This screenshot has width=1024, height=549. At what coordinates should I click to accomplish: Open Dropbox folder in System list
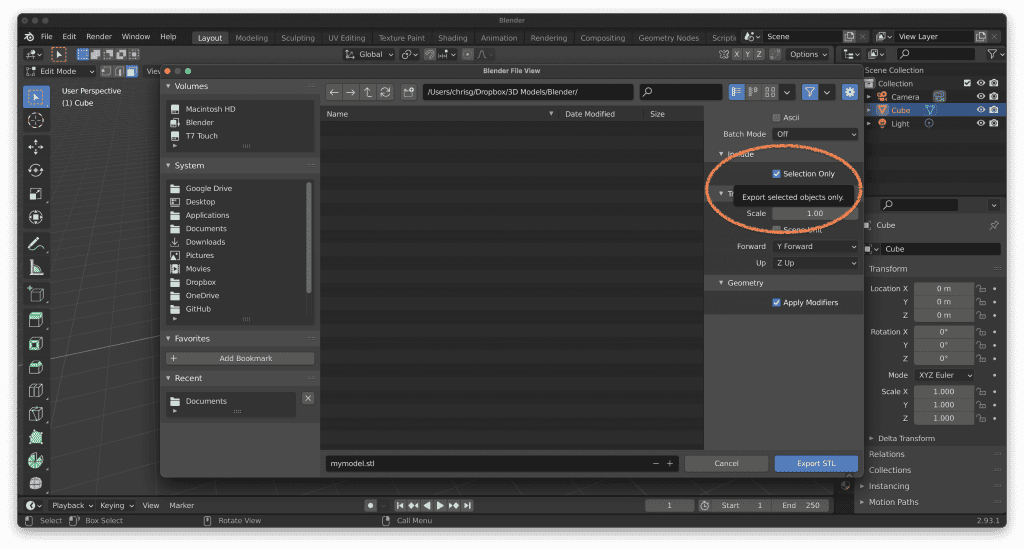[200, 282]
